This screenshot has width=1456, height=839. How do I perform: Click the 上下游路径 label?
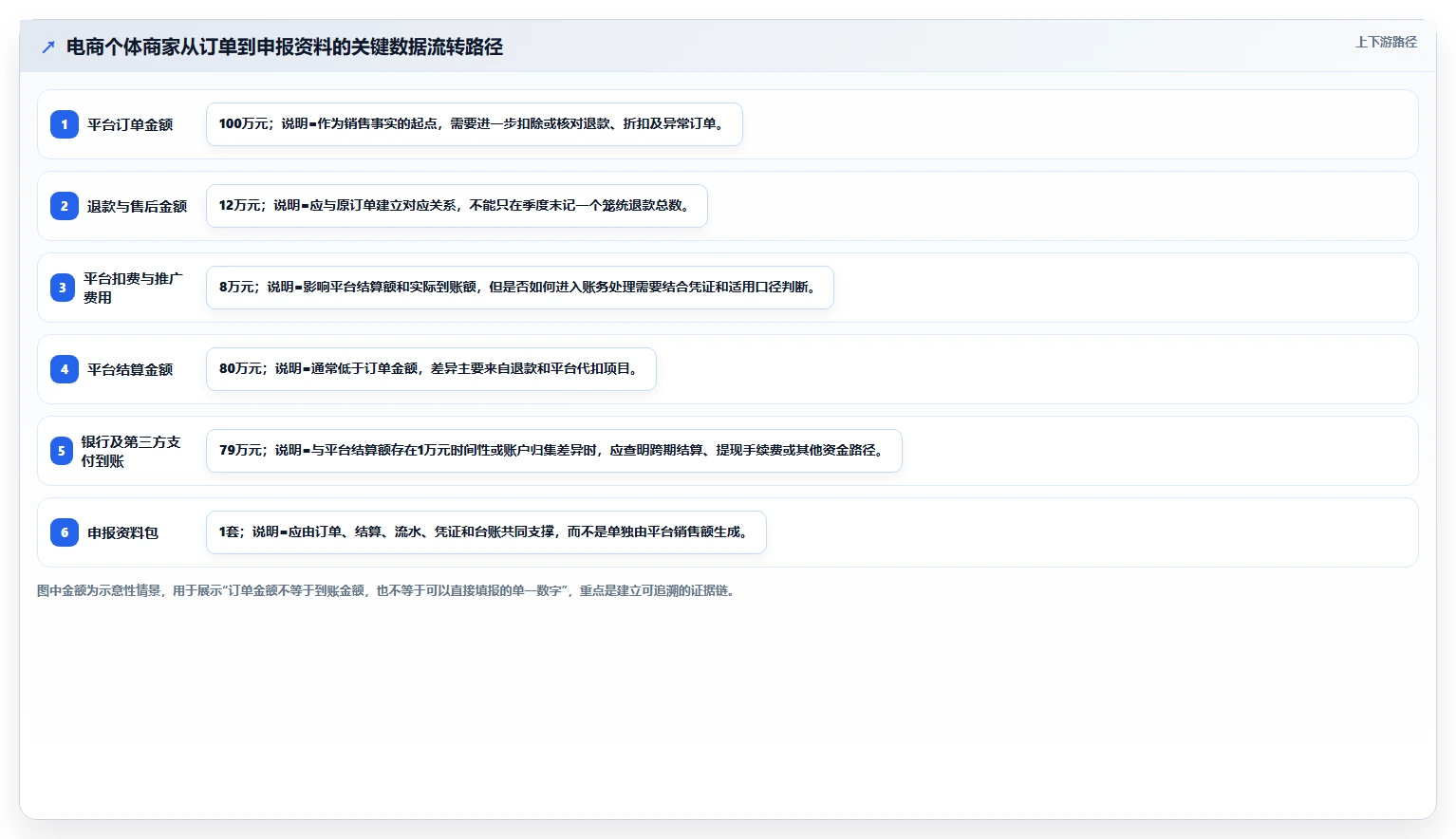click(1386, 42)
